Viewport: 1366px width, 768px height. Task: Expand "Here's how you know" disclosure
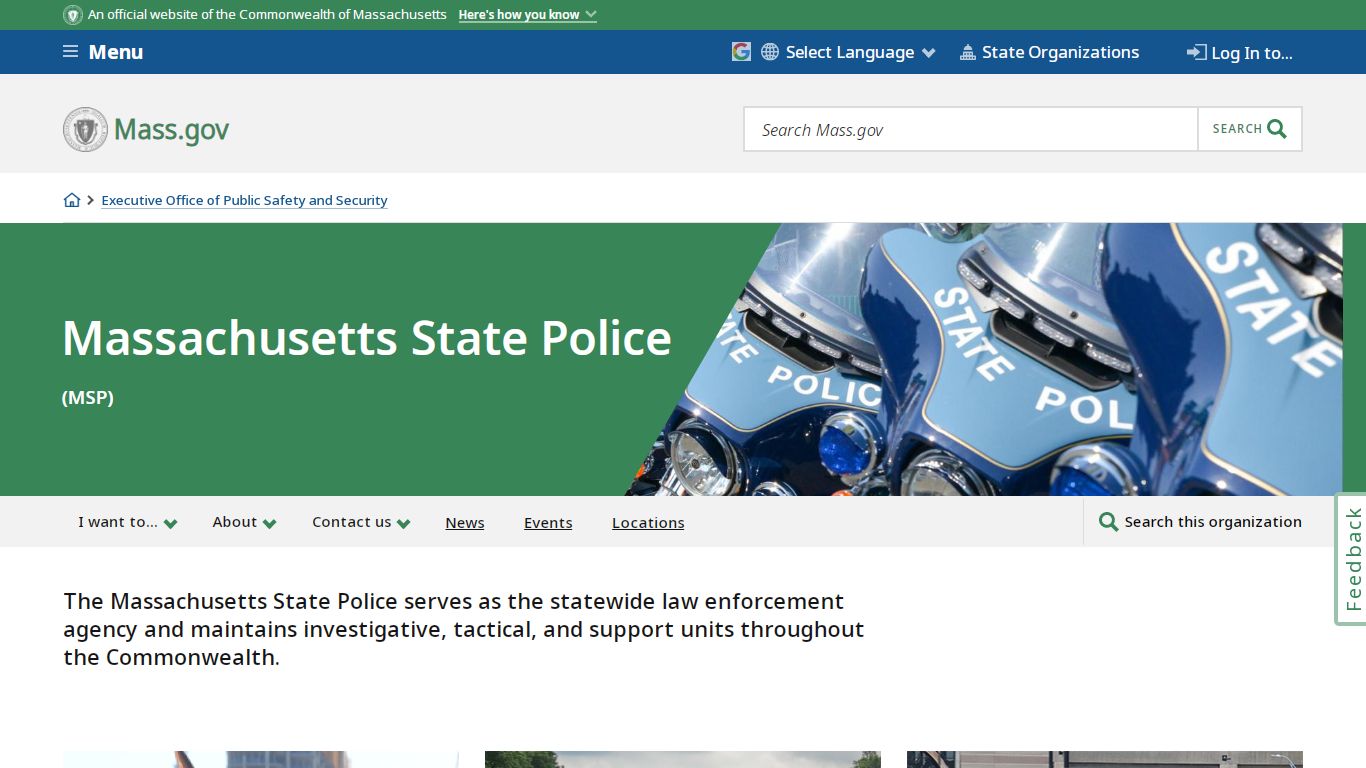528,15
